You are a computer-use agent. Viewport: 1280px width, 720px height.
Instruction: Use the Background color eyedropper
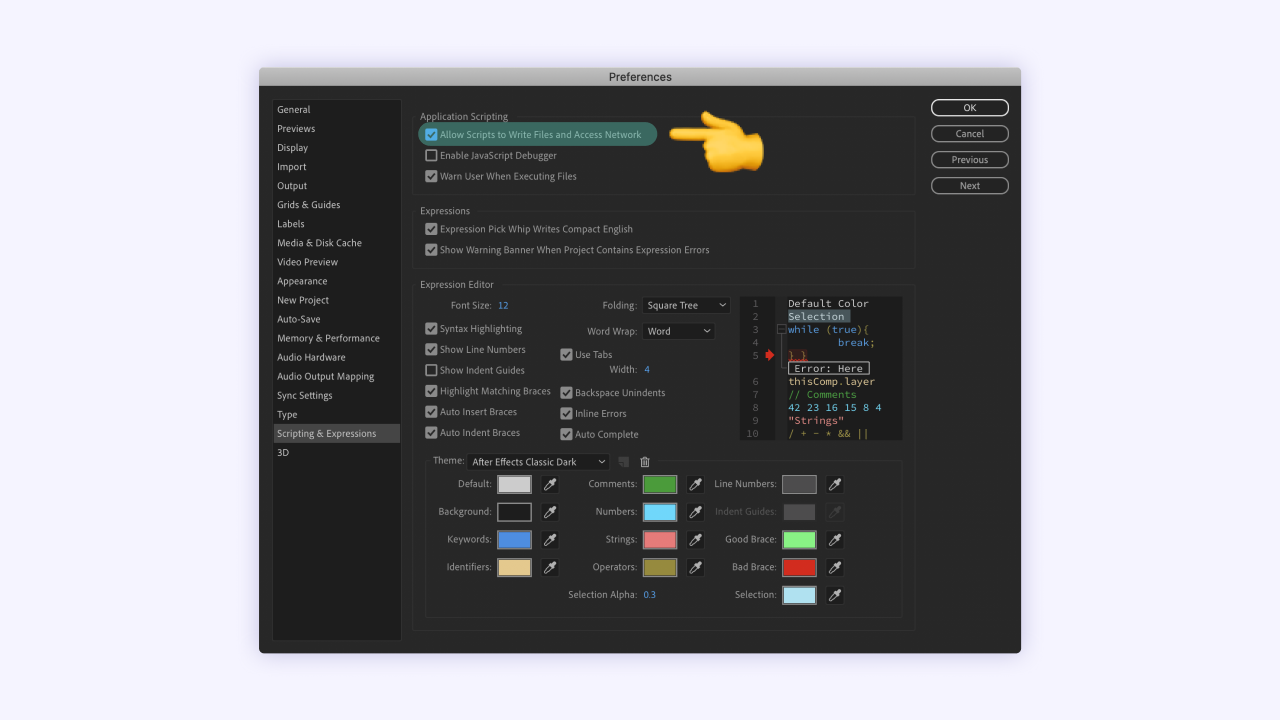point(550,512)
